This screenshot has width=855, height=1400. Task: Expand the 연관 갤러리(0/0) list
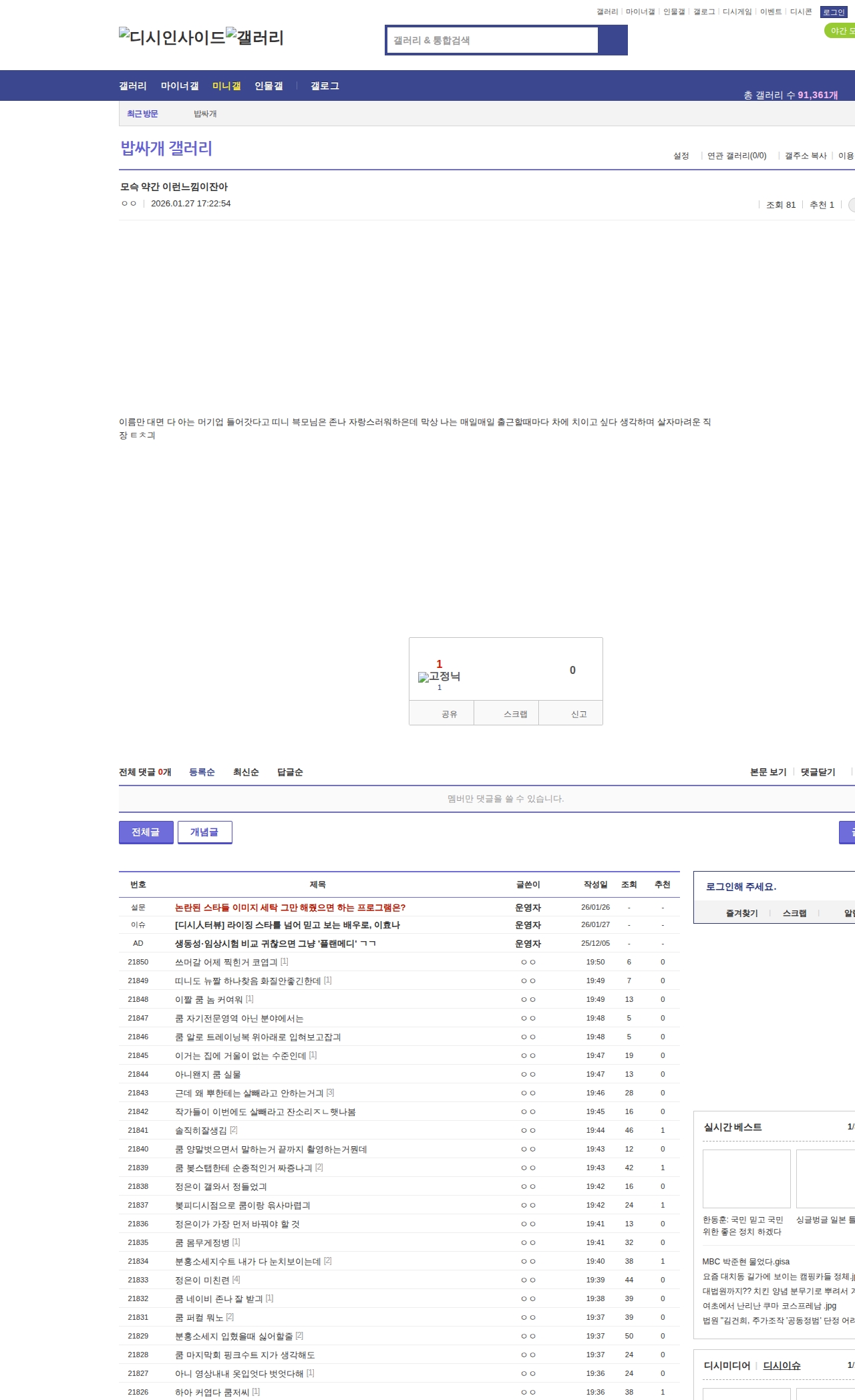(x=736, y=156)
